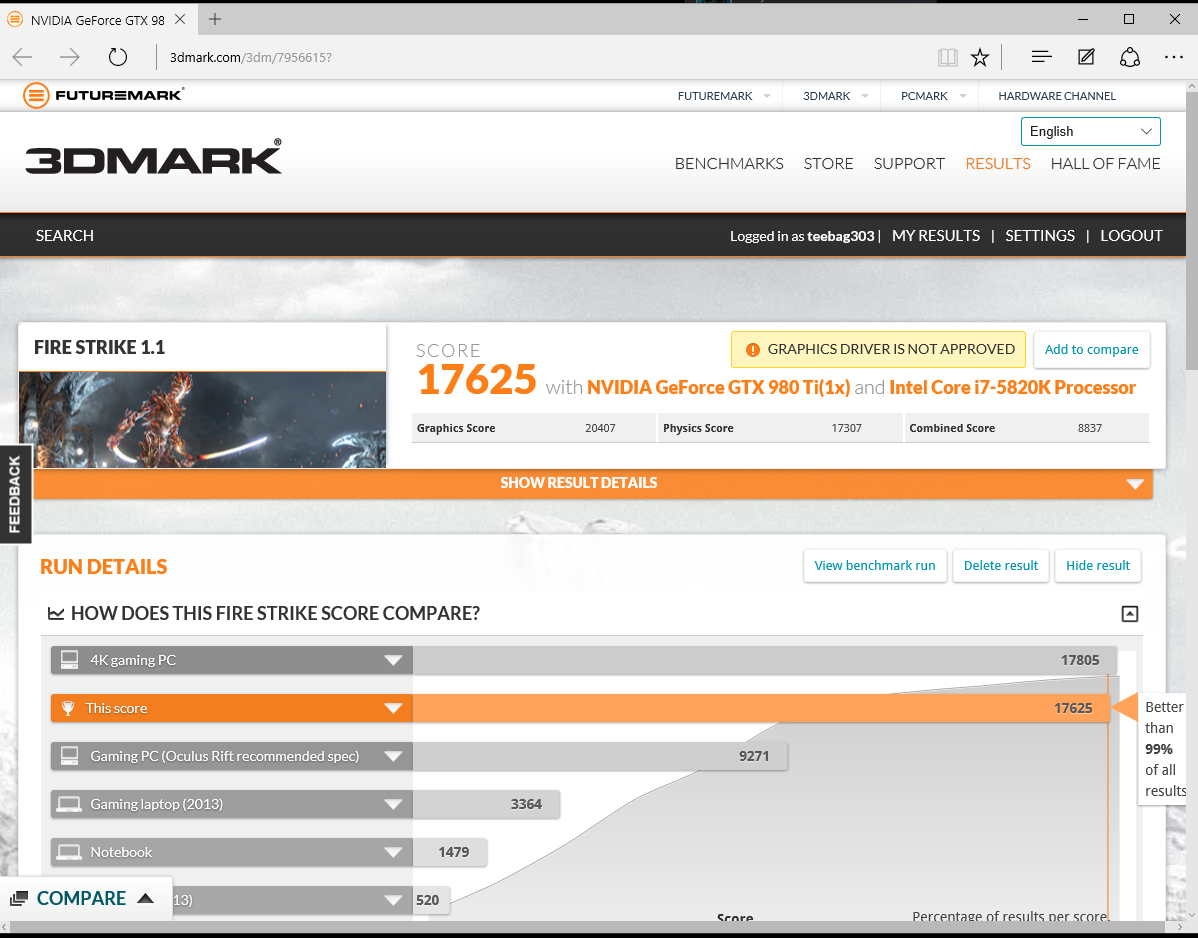The height and width of the screenshot is (938, 1198).
Task: Click the 9271 gaming PC score bar
Action: (x=600, y=756)
